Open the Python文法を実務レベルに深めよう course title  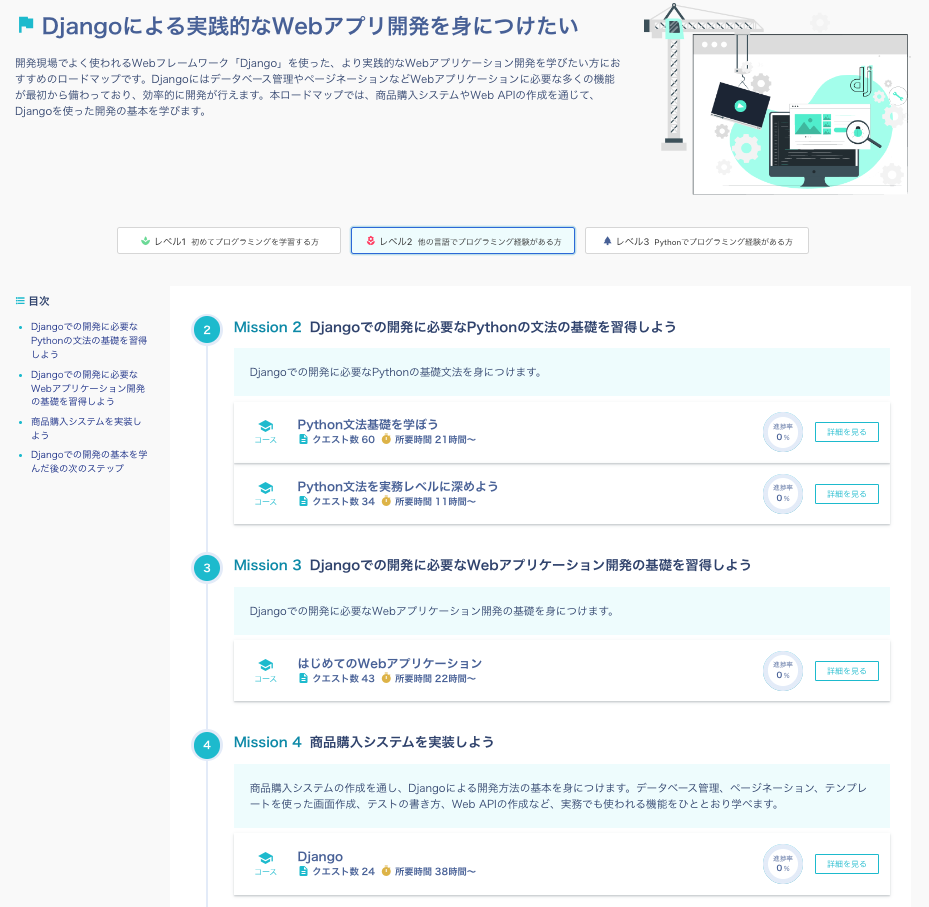[398, 486]
